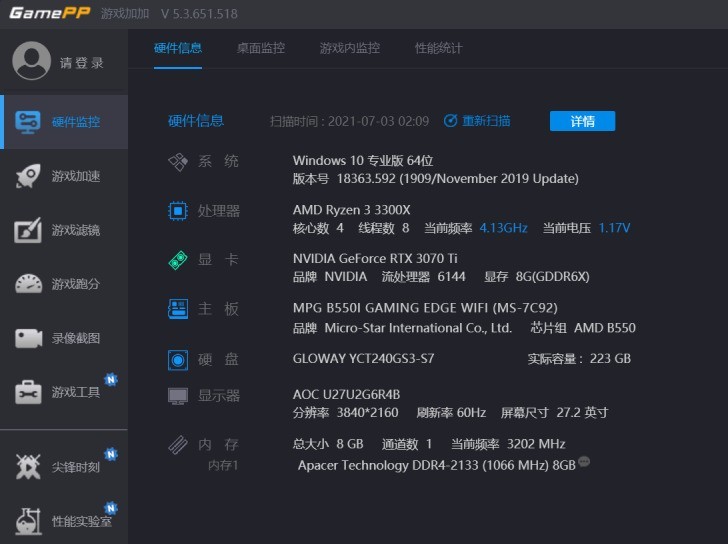Viewport: 728px width, 544px height.
Task: Click the 3840*2160 resolution value
Action: (x=367, y=413)
